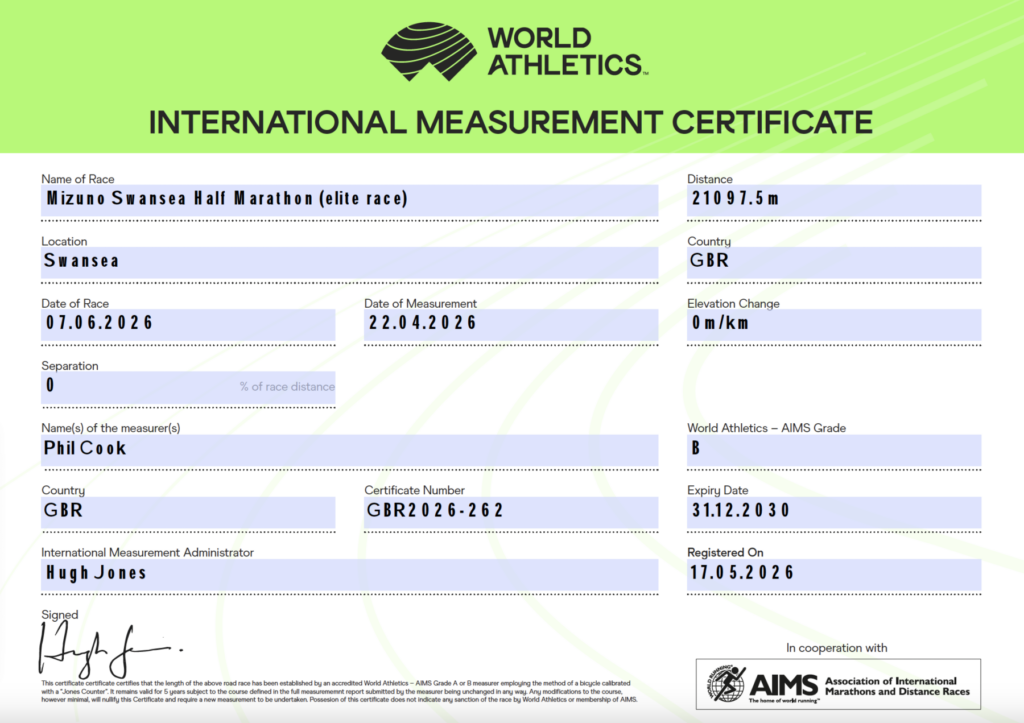Image resolution: width=1024 pixels, height=723 pixels.
Task: Click the 'Date of Measurement' label
Action: pyautogui.click(x=421, y=303)
